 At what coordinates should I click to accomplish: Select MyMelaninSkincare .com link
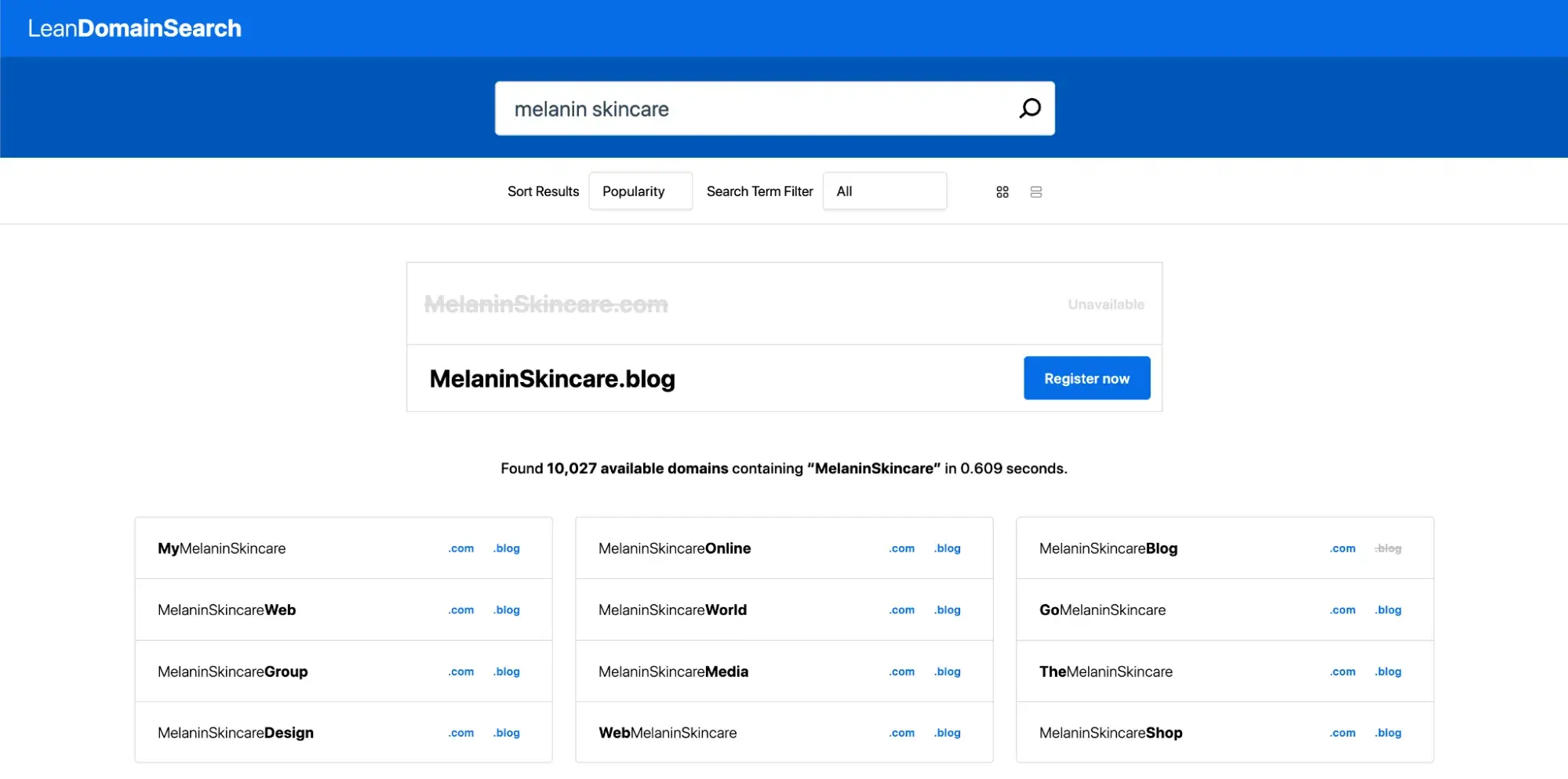tap(461, 548)
